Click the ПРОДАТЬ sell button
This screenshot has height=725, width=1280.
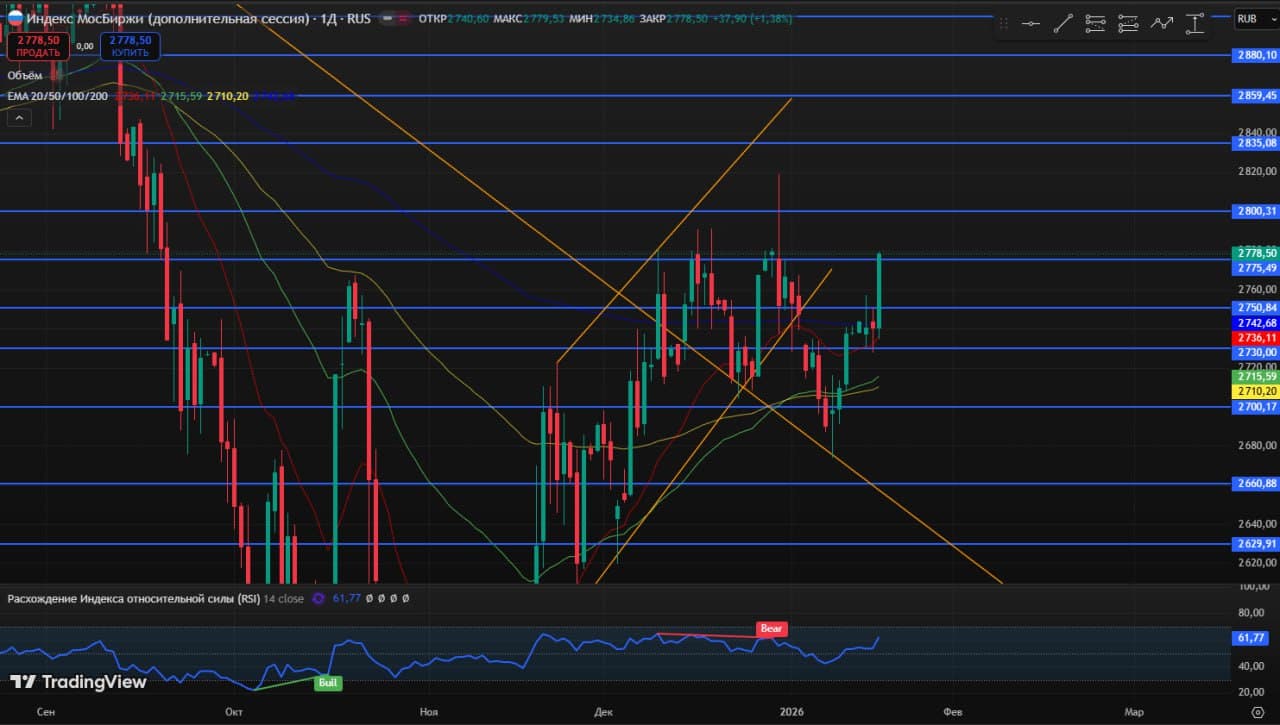pyautogui.click(x=38, y=46)
